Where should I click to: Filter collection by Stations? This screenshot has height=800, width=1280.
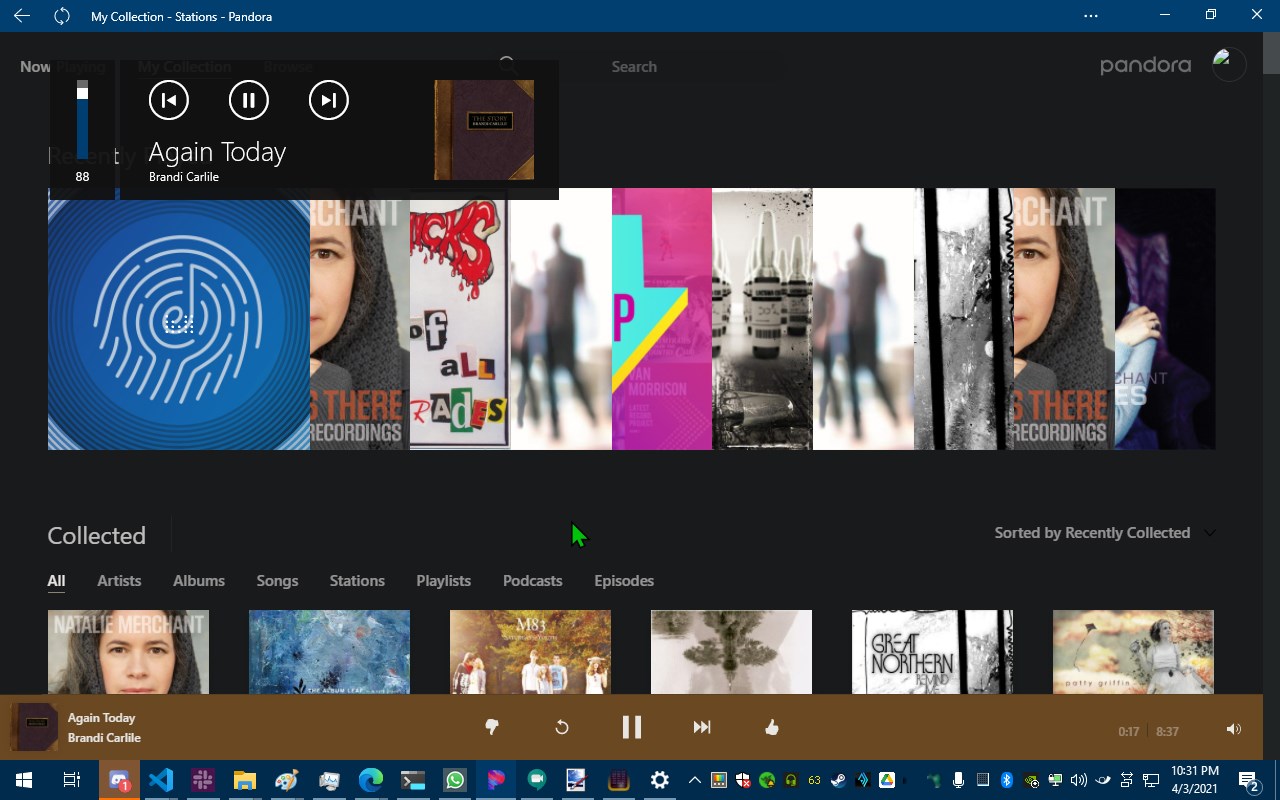pos(357,581)
